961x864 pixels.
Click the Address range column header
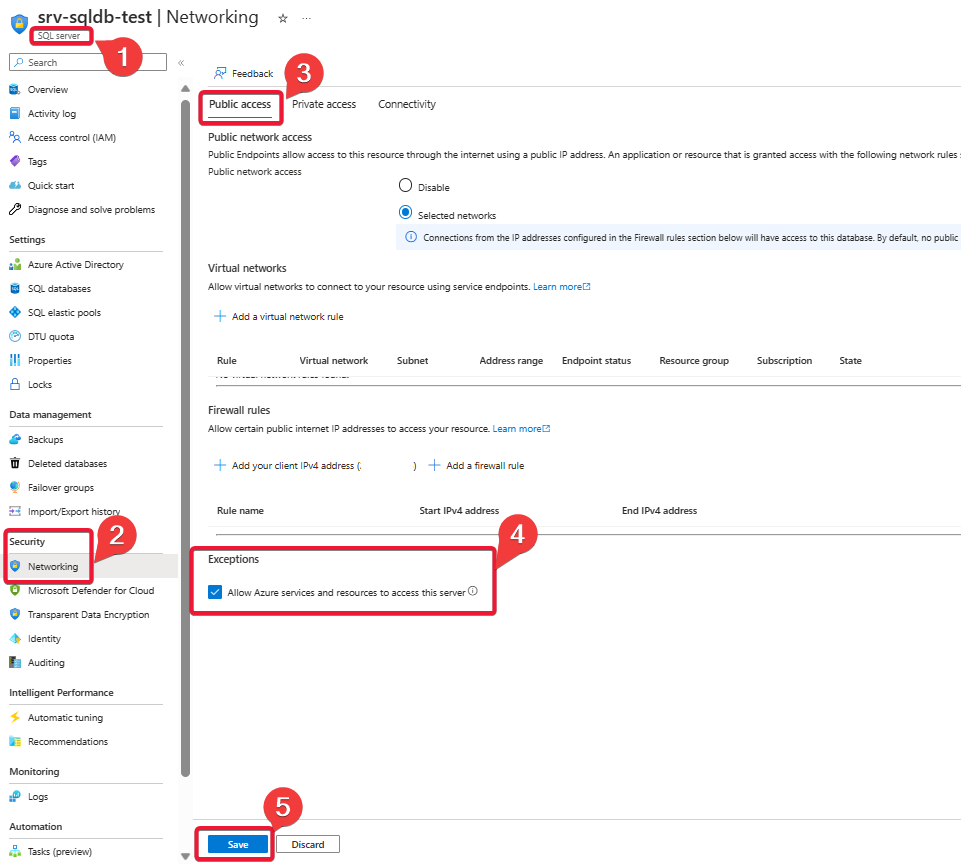(511, 360)
